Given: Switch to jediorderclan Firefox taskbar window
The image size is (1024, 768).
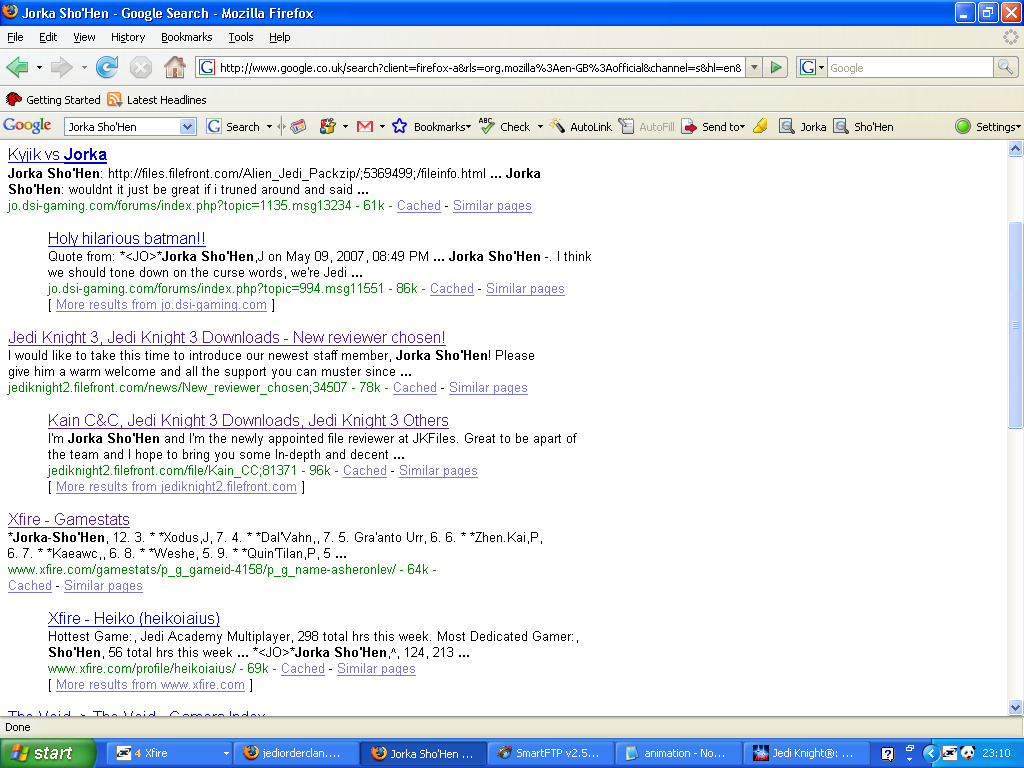Looking at the screenshot, I should 296,753.
